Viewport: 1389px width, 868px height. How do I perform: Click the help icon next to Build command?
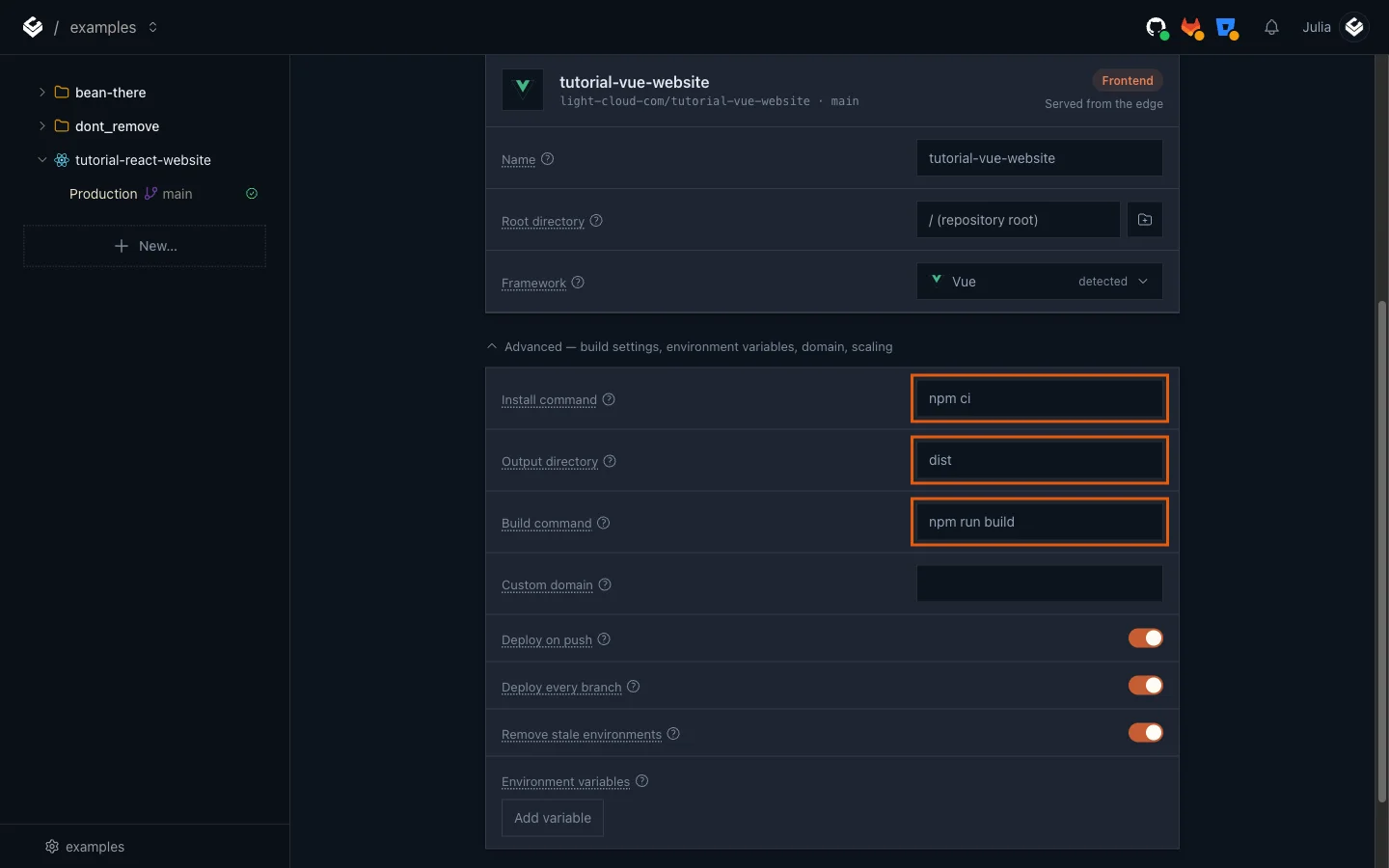tap(604, 523)
